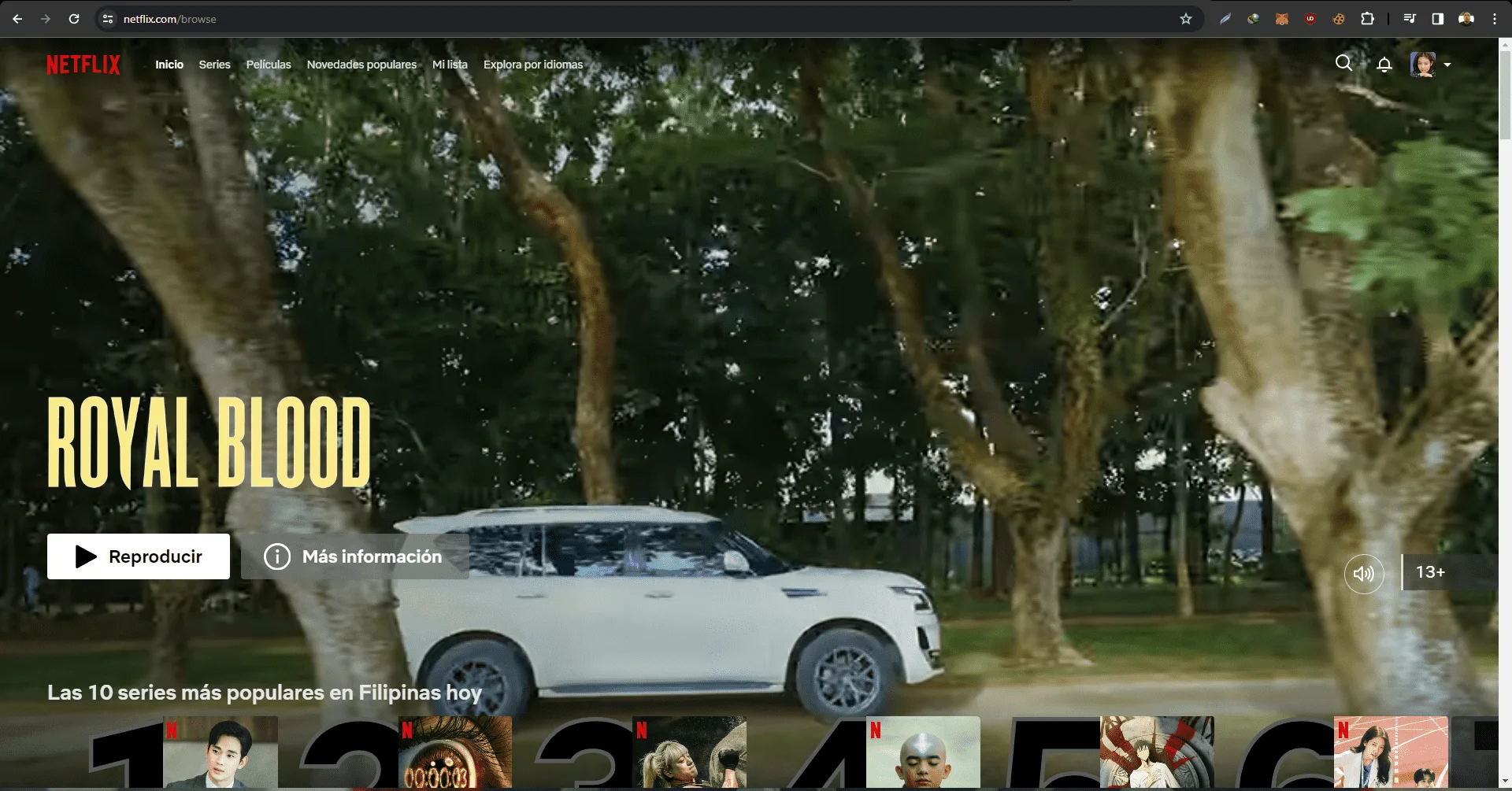Open the number 1 ranked series with suited man
1512x791 pixels.
[x=220, y=752]
